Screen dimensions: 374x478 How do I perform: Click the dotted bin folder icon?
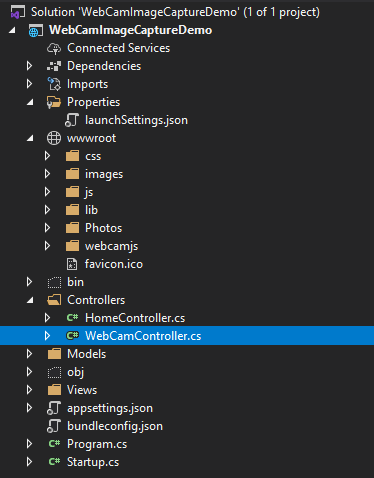pyautogui.click(x=54, y=282)
